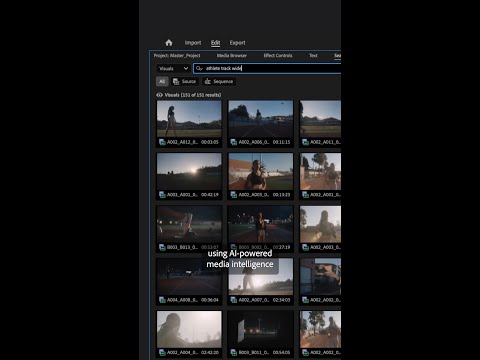
Task: Click the 00:13:23 duration label
Action: pyautogui.click(x=281, y=195)
